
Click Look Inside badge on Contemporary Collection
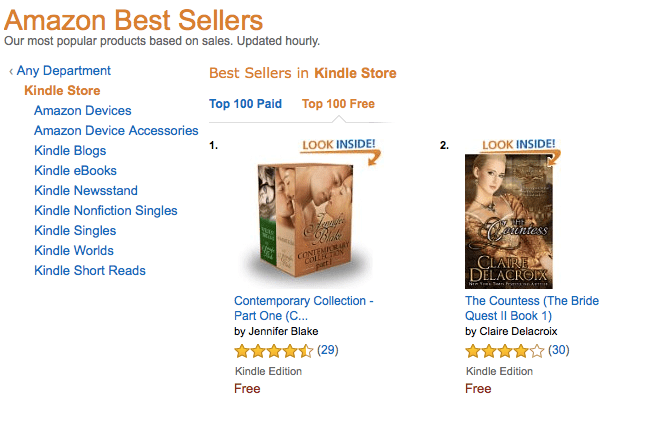(x=340, y=147)
